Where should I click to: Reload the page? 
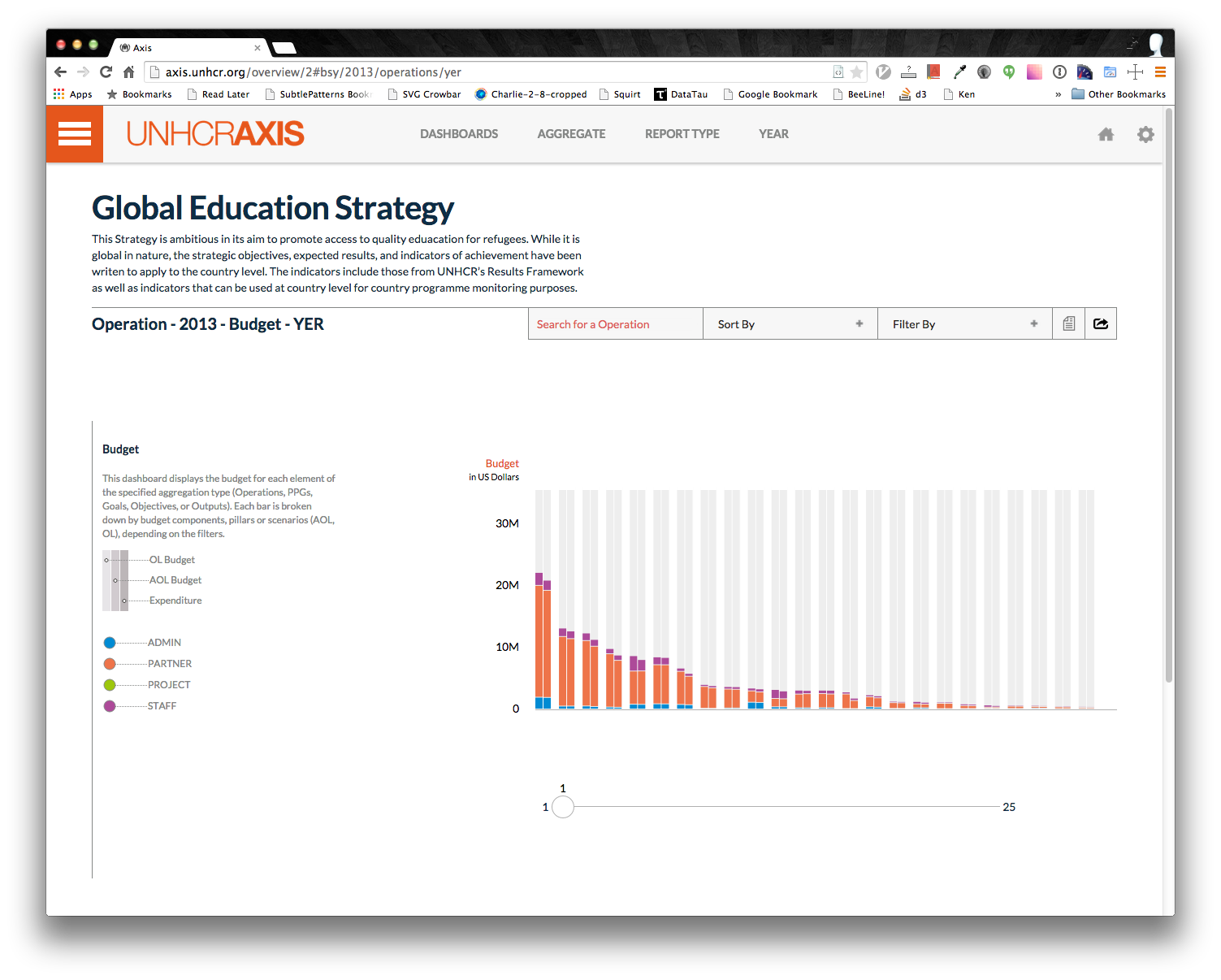(x=106, y=72)
